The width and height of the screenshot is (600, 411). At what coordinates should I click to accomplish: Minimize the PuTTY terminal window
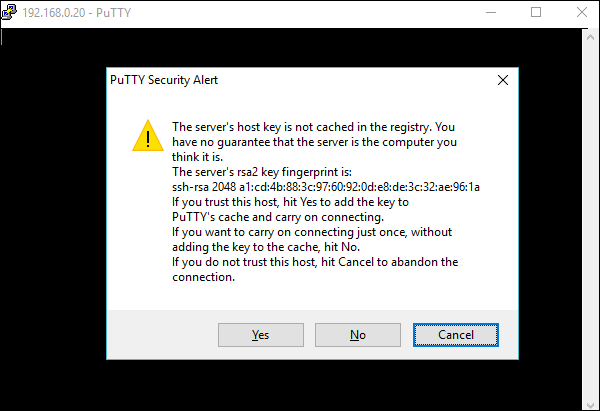[490, 13]
